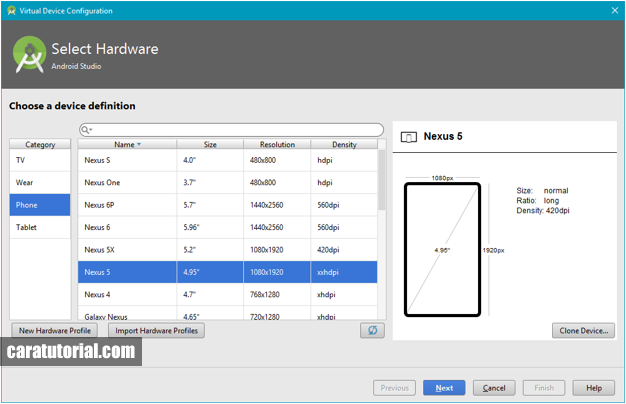Sort by the Resolution column header
This screenshot has height=404, width=626.
[277, 145]
